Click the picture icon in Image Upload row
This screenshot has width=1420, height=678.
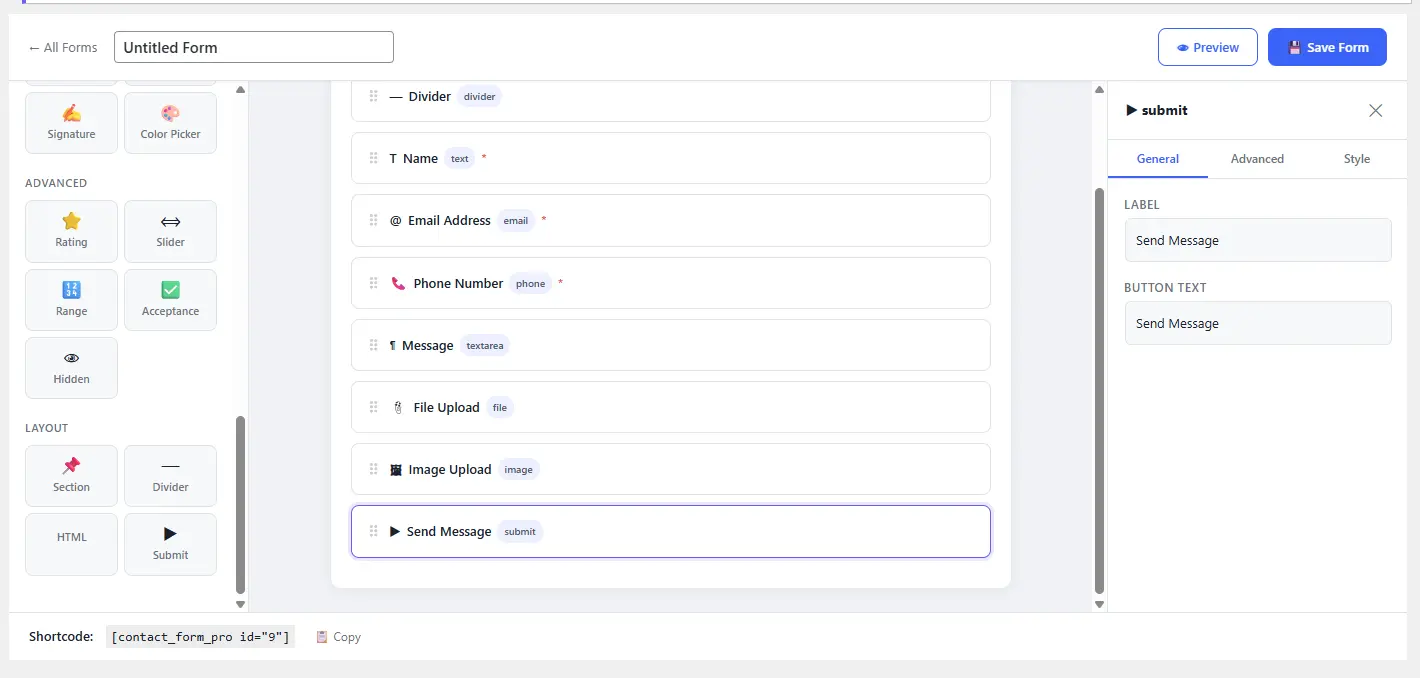[x=396, y=469]
